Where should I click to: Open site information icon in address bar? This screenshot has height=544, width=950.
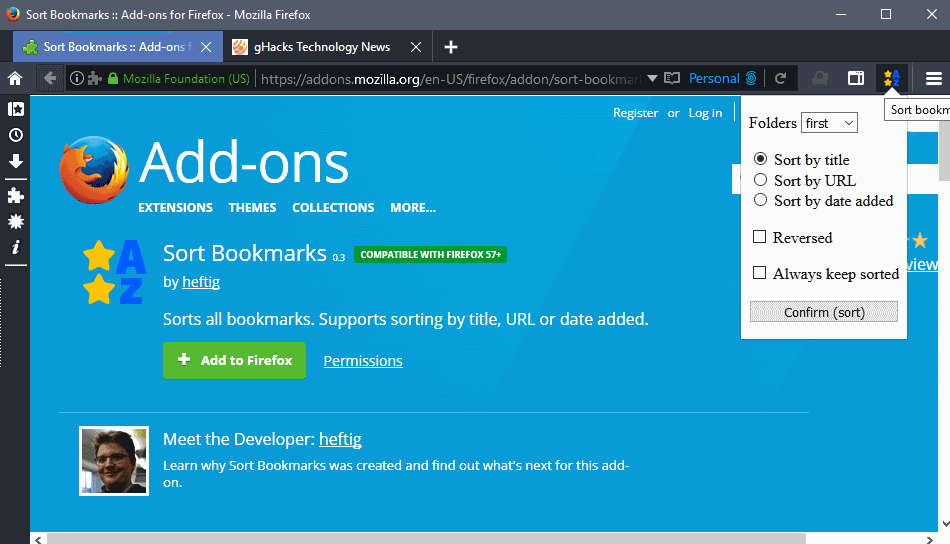(76, 78)
